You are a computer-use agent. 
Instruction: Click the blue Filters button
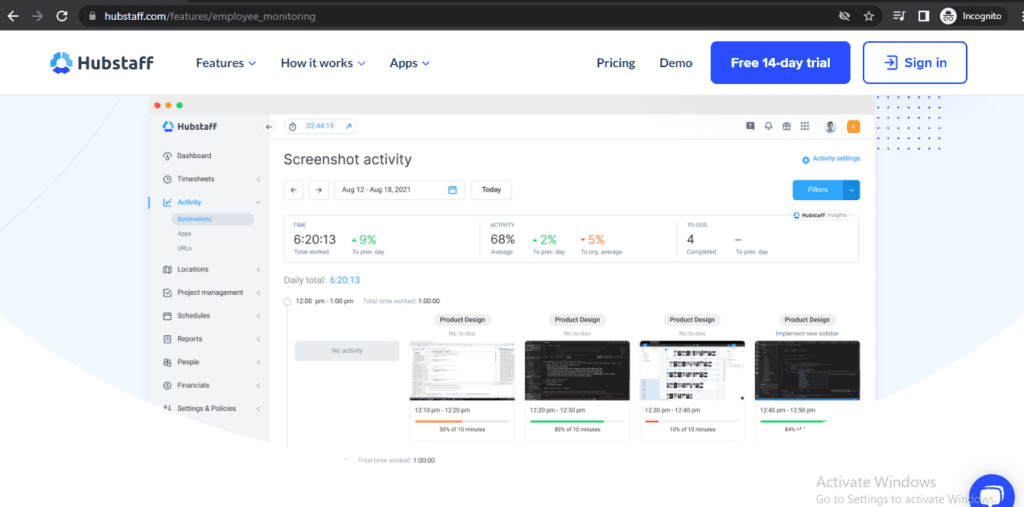click(x=817, y=190)
